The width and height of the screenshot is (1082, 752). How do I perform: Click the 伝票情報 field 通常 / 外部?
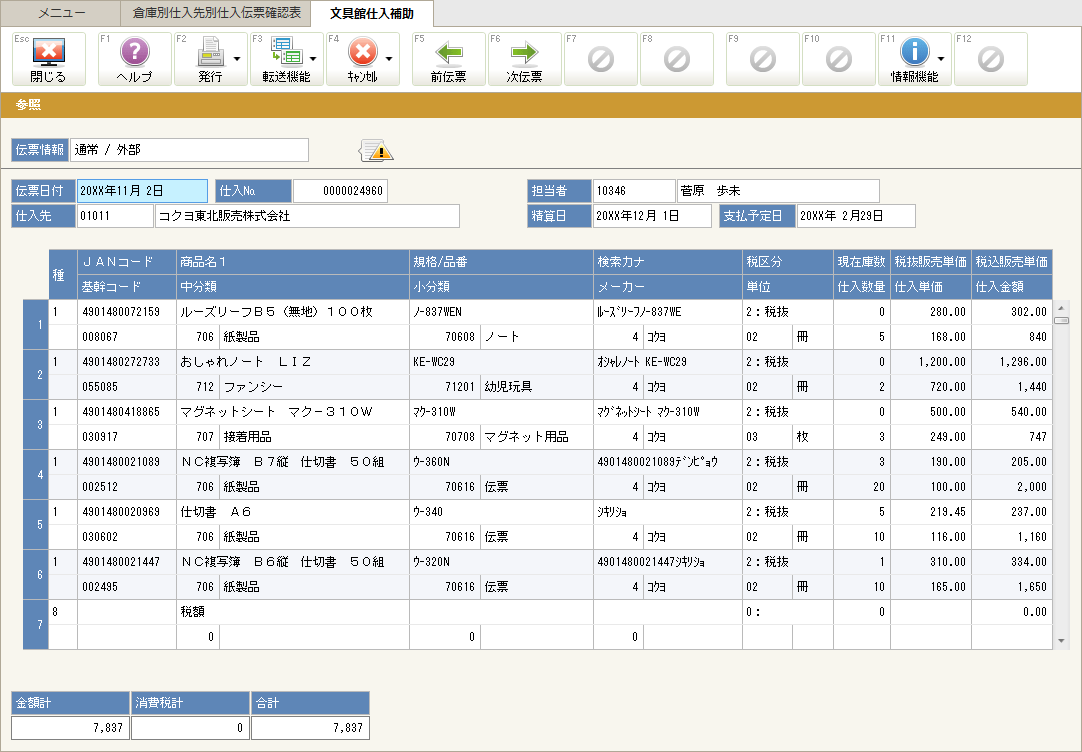189,150
